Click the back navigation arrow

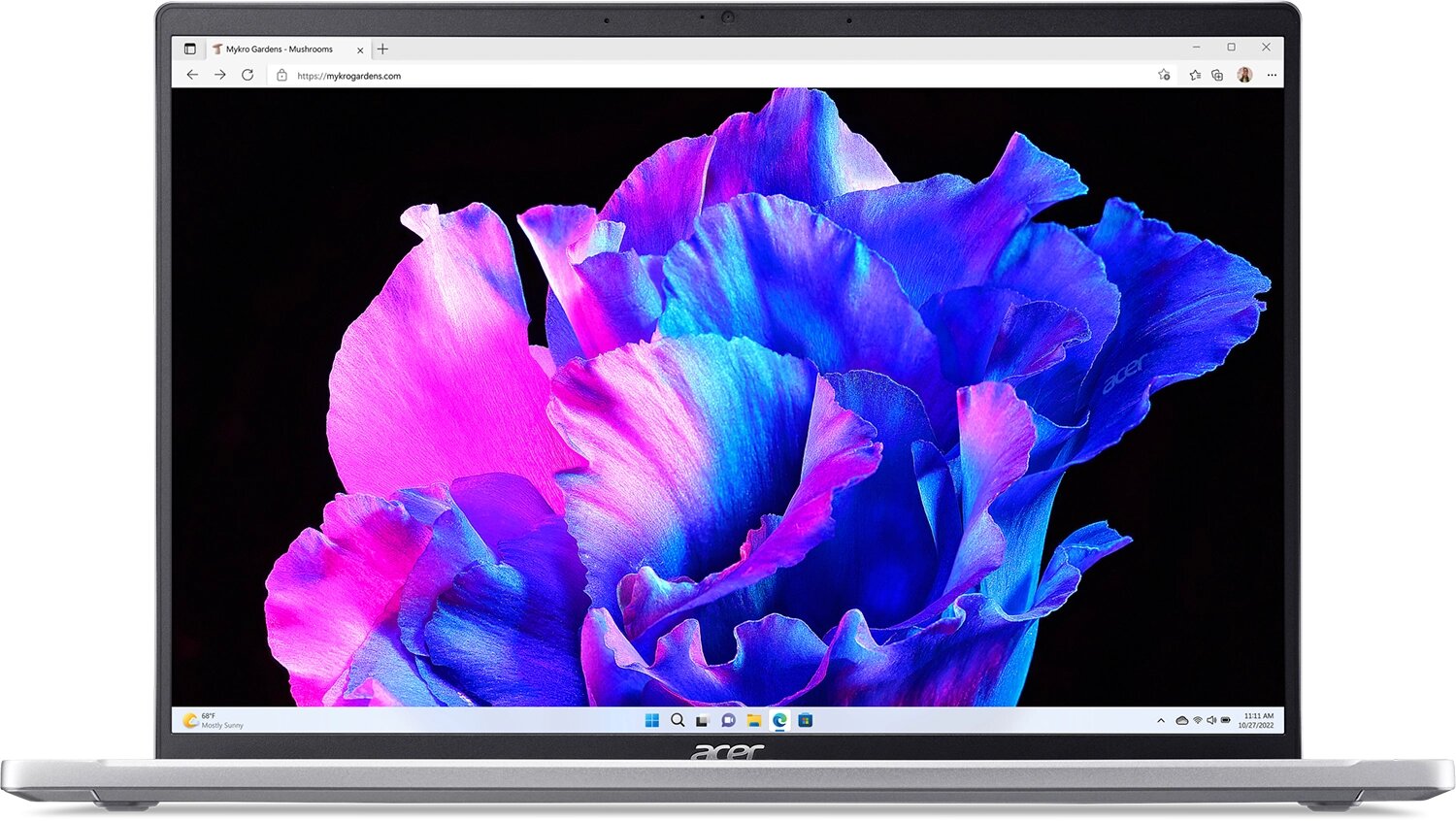pos(191,75)
